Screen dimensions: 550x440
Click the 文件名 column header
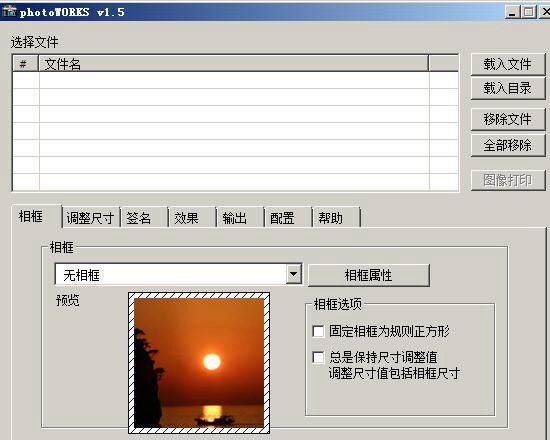click(234, 64)
